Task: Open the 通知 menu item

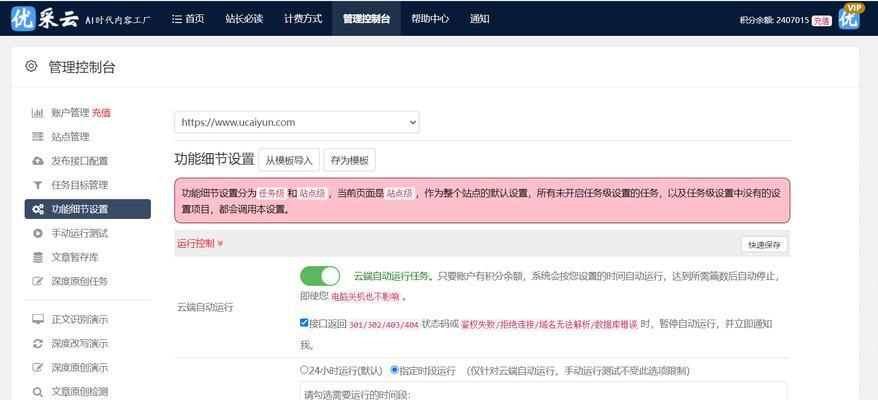Action: pos(480,18)
